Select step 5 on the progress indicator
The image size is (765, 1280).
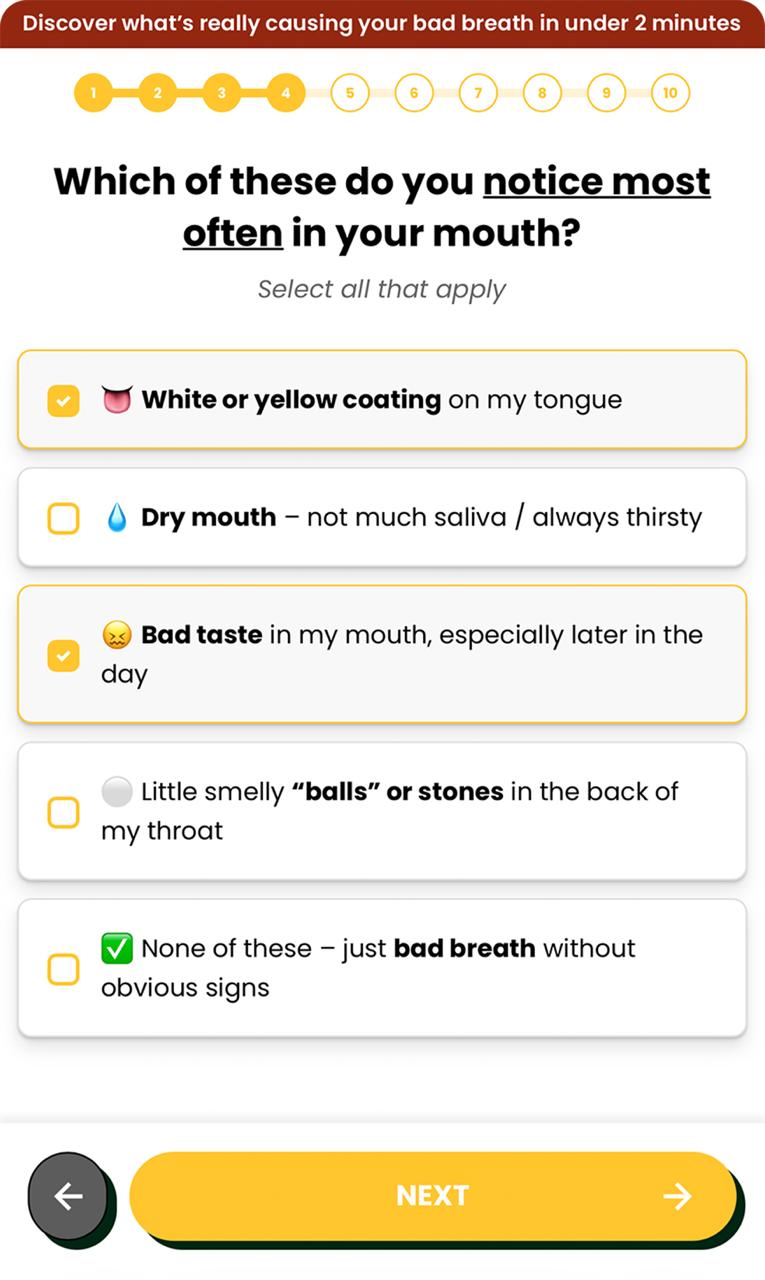349,92
